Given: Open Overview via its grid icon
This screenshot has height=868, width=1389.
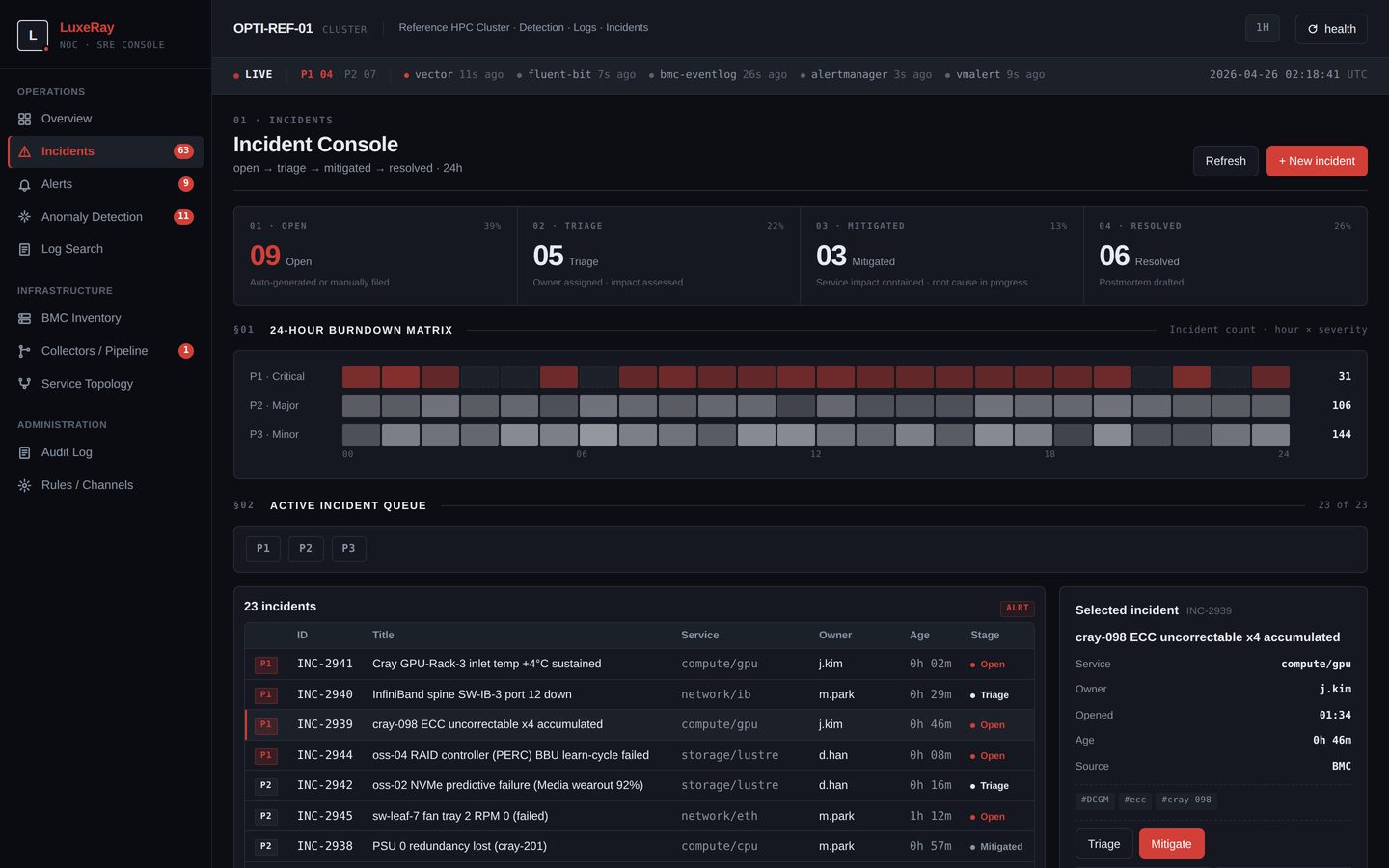Looking at the screenshot, I should pyautogui.click(x=24, y=120).
